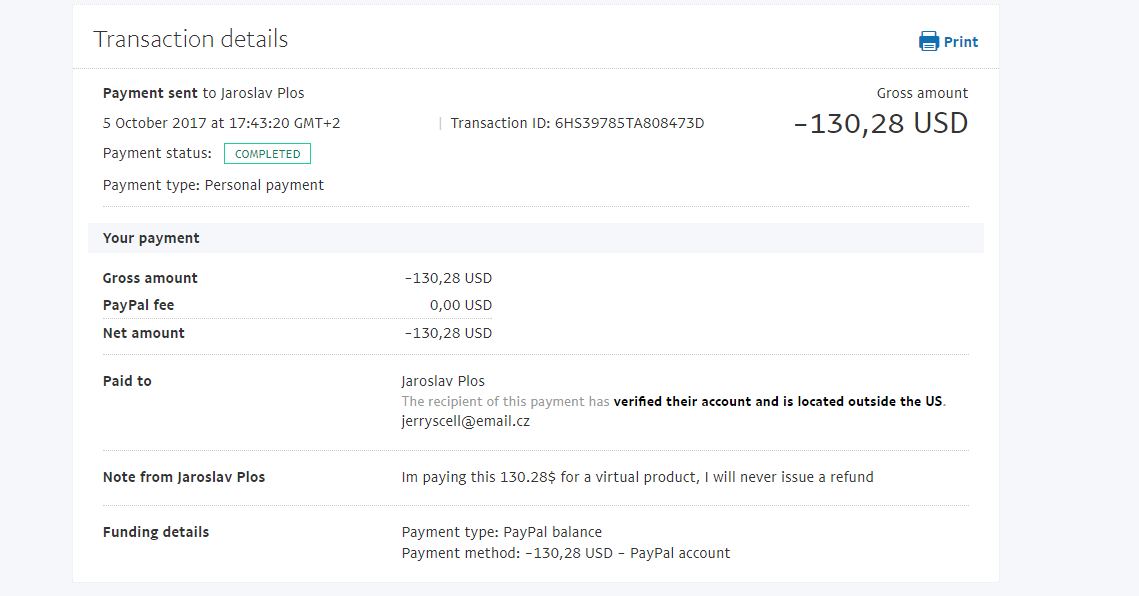The image size is (1139, 596).
Task: Click the 'Payment method' PayPal account line
Action: [x=565, y=553]
